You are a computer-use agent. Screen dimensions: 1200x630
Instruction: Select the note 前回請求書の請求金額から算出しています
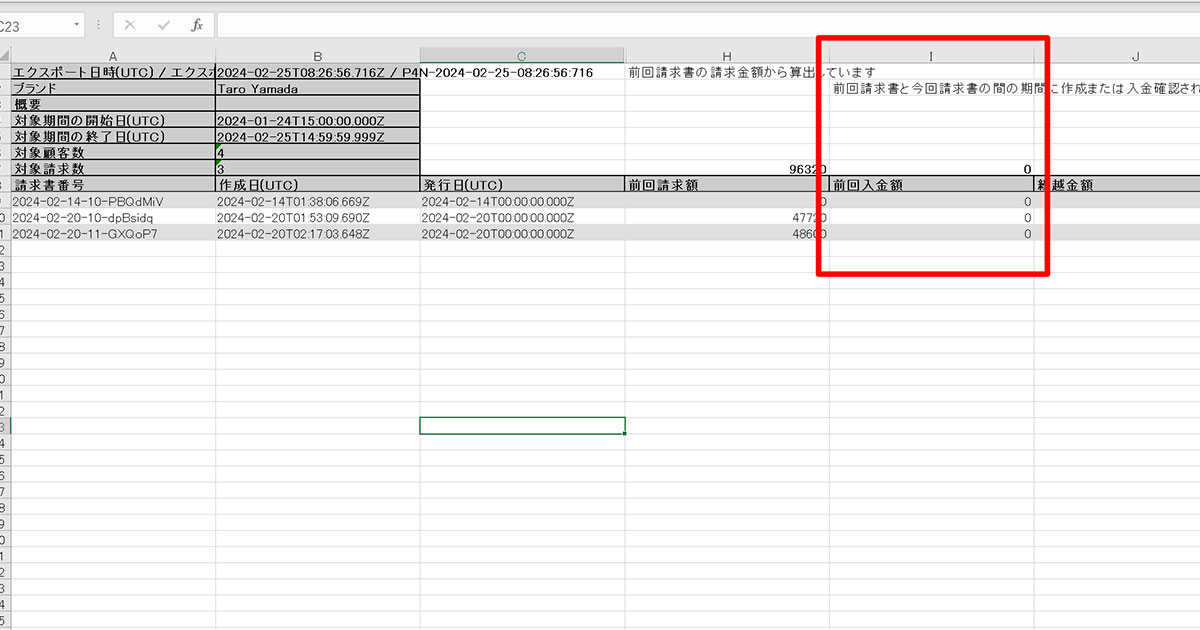pos(753,72)
